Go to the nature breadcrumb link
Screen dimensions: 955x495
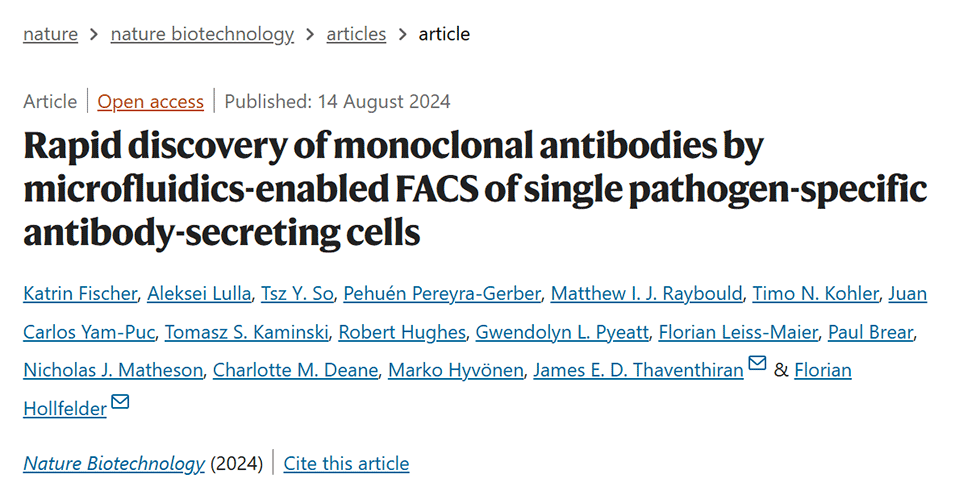50,34
